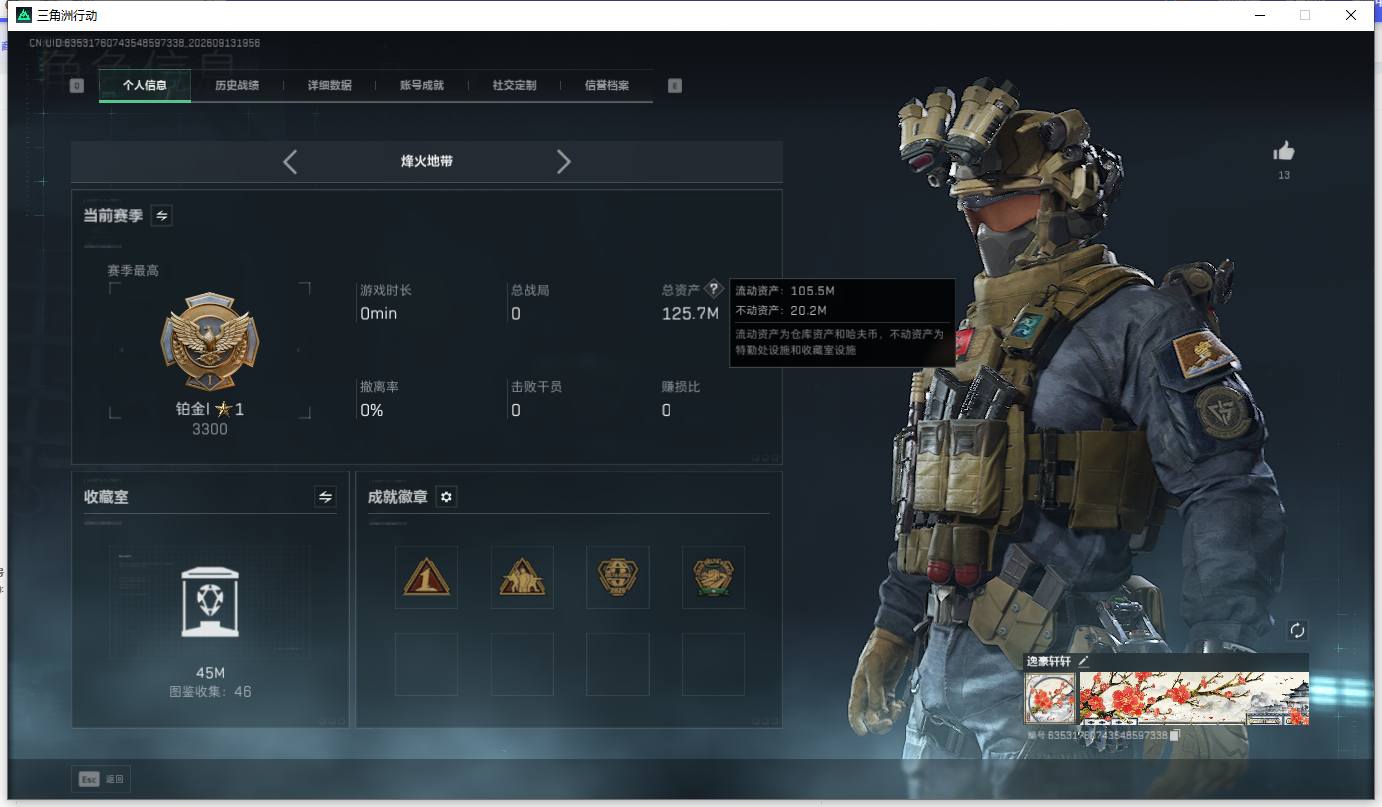Toggle the 收藏室 swap icon
Viewport: 1382px width, 807px height.
click(x=325, y=496)
